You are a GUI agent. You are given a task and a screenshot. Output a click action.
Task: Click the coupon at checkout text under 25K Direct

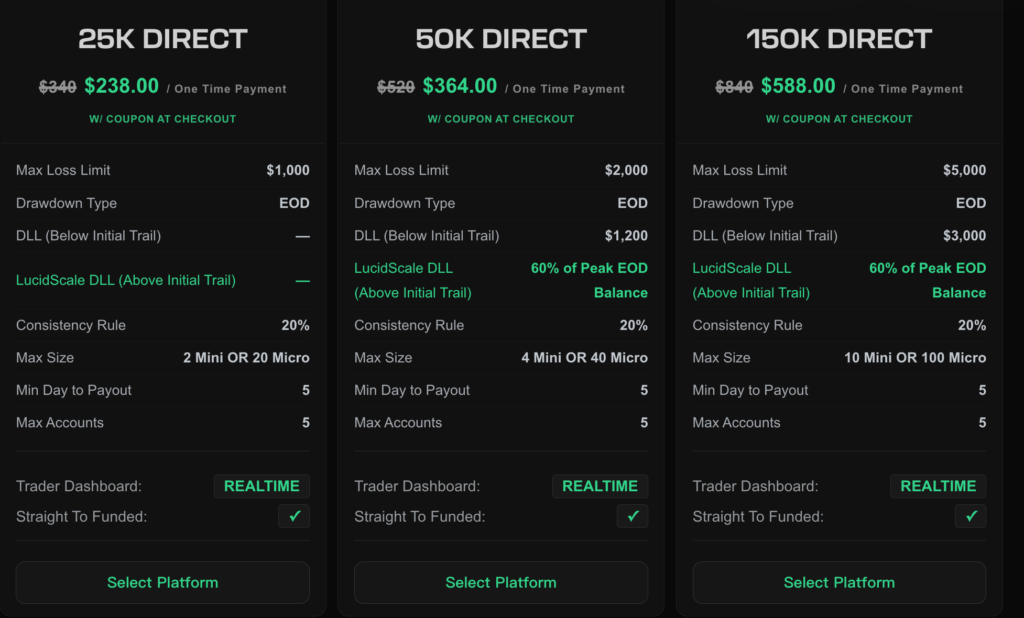point(163,119)
